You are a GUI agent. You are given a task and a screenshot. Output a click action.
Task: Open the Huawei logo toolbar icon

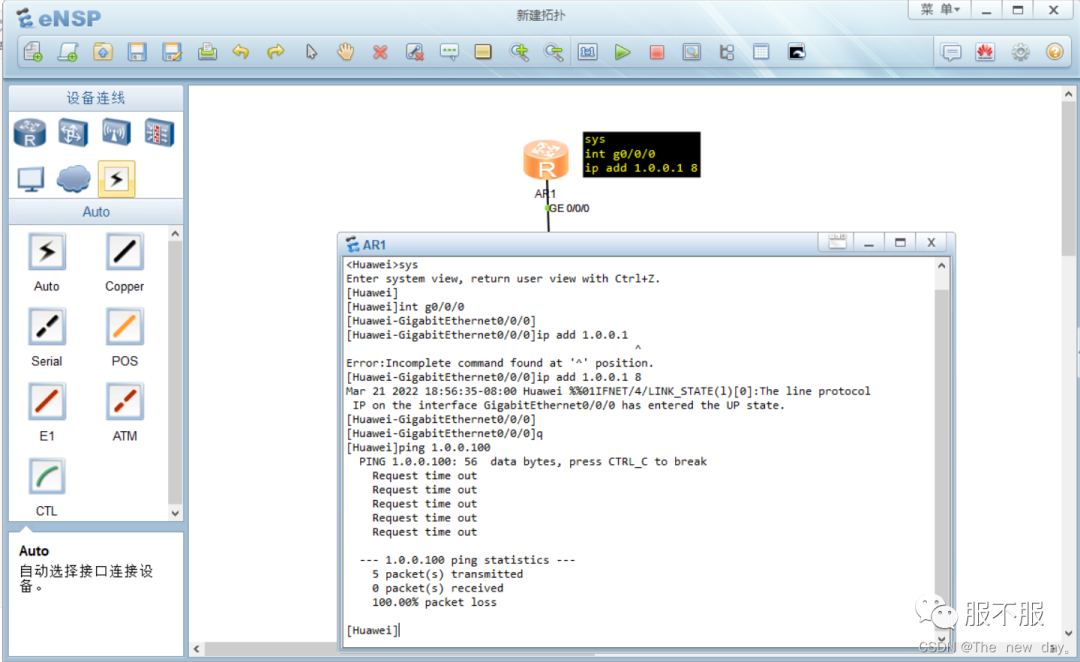click(985, 52)
